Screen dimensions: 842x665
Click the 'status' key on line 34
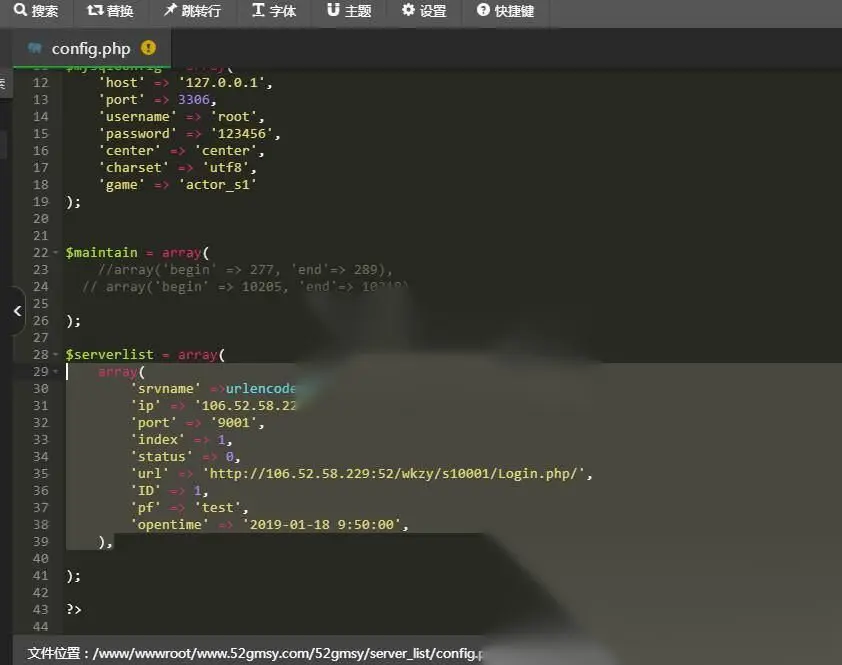pos(162,457)
